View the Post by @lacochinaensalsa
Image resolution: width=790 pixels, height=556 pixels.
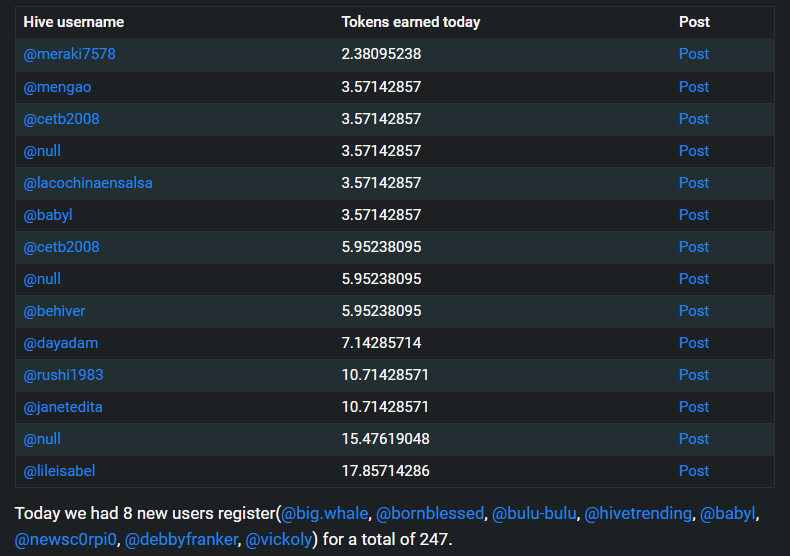tap(694, 183)
